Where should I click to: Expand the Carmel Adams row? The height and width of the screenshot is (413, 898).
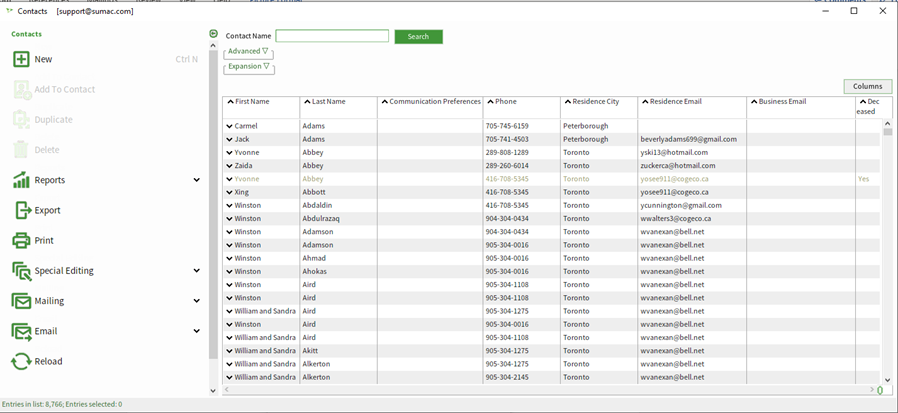(x=229, y=126)
